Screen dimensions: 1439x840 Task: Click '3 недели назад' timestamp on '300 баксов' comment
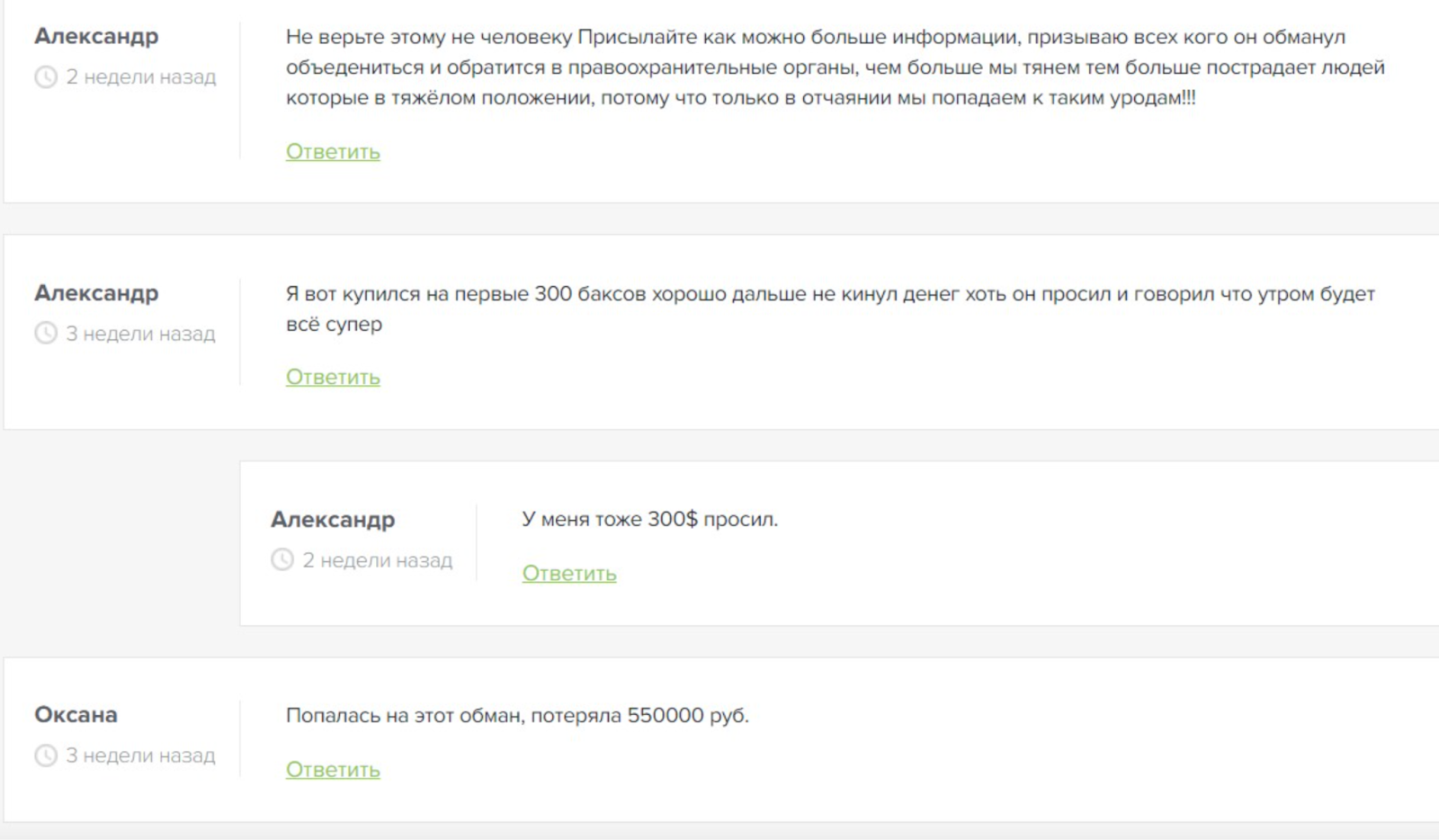point(140,334)
